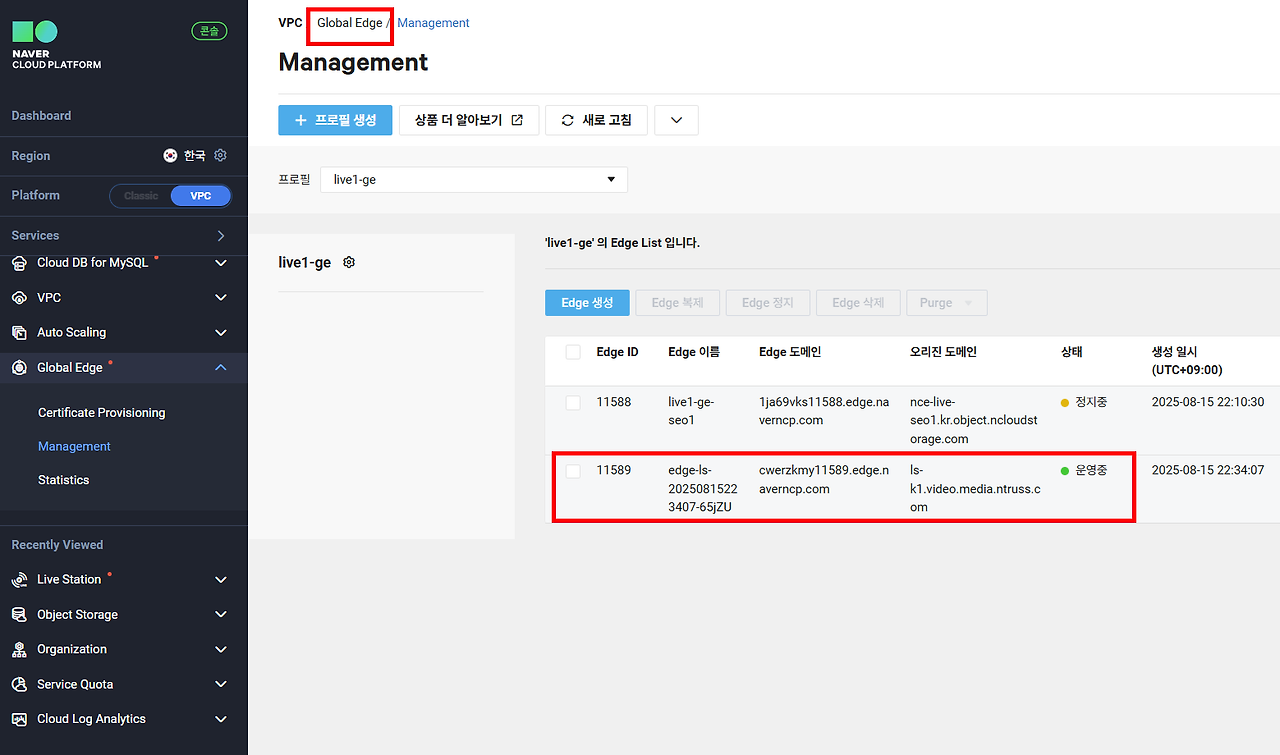
Task: Click the Korea flag region icon
Action: [171, 156]
